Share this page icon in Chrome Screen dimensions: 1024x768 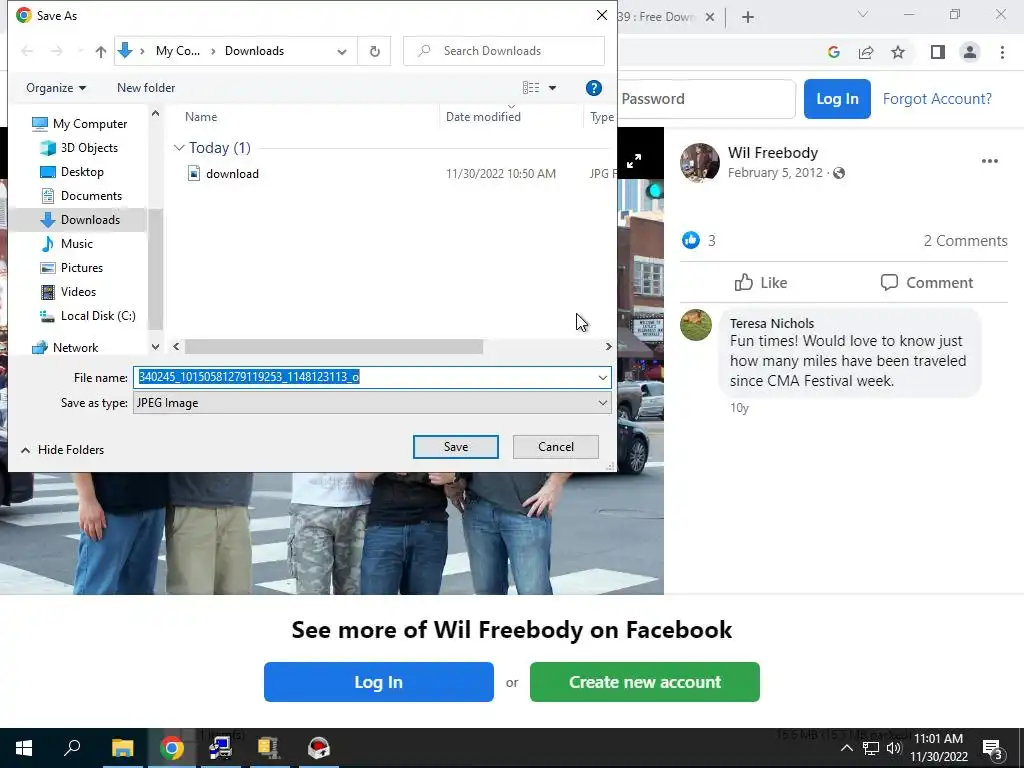[866, 52]
